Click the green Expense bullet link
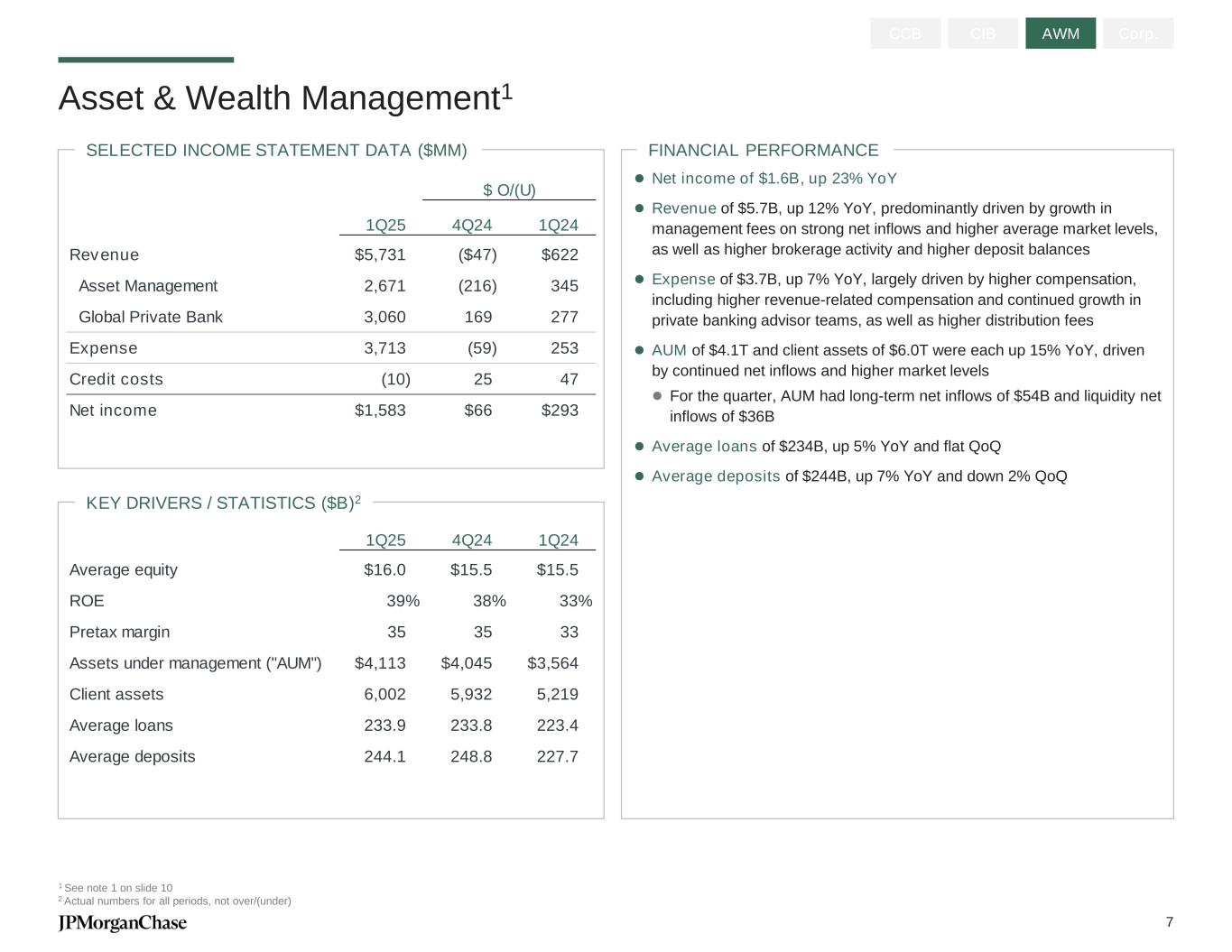The image size is (1232, 952). [x=683, y=280]
